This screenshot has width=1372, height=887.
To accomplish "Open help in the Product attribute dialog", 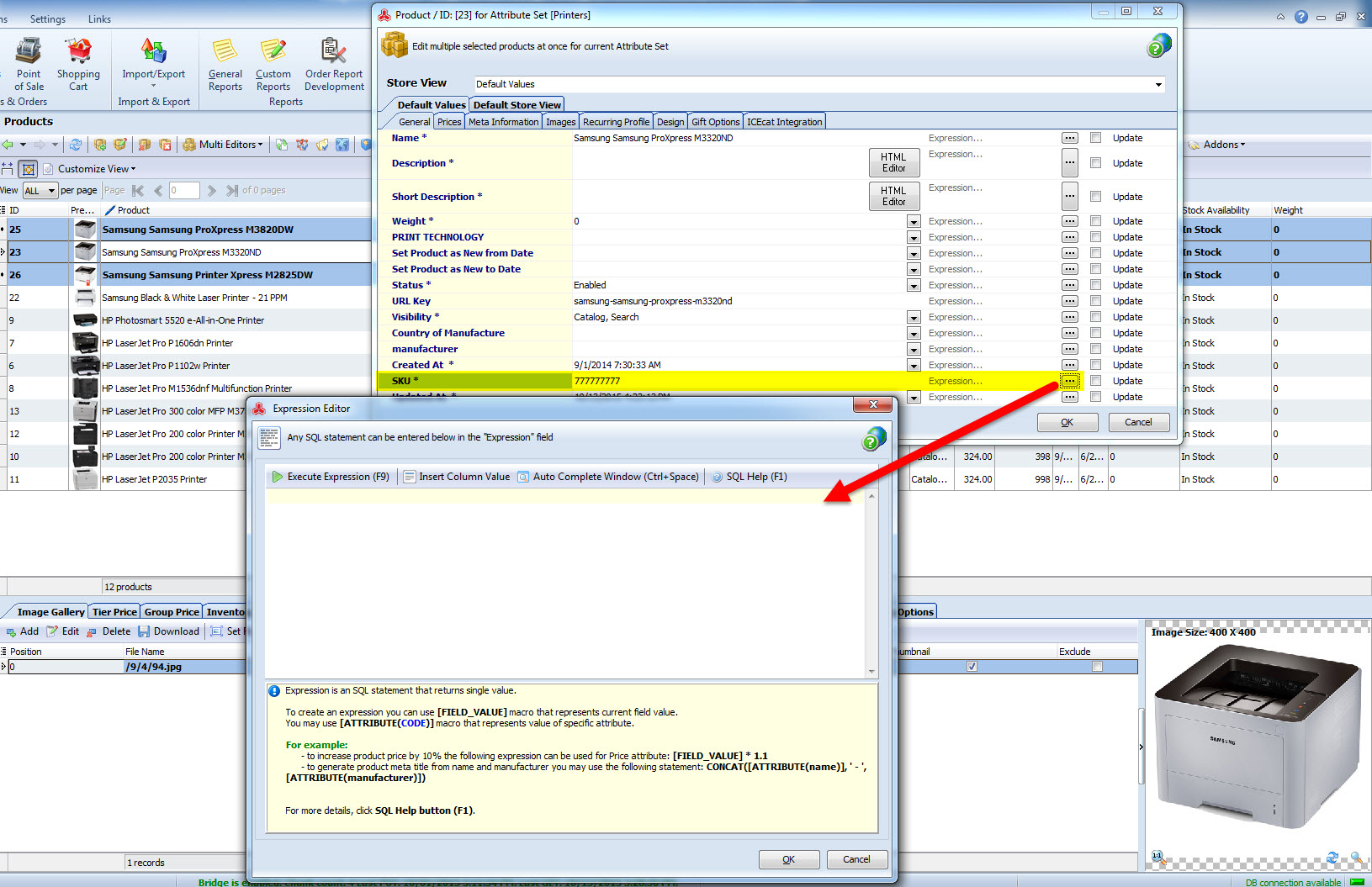I will pyautogui.click(x=1159, y=45).
